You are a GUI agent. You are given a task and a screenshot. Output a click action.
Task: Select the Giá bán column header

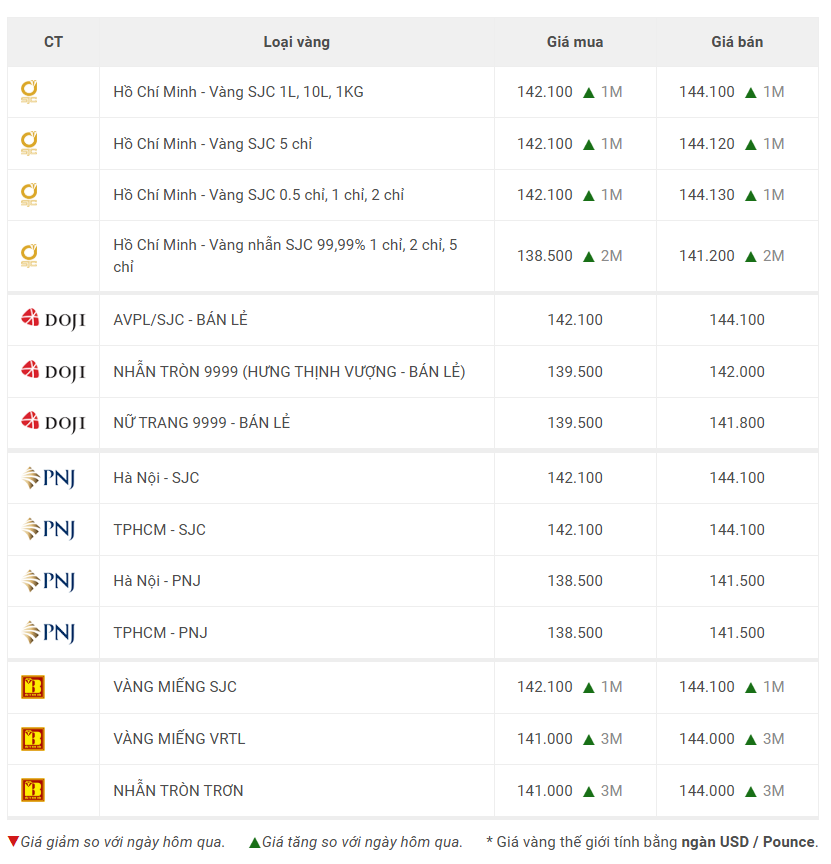pos(737,42)
